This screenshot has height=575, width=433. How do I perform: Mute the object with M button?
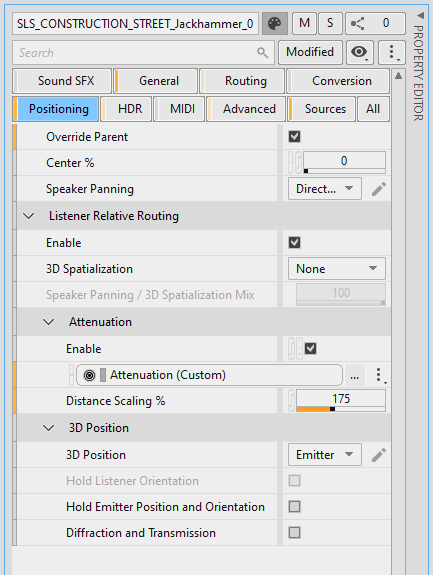tap(304, 24)
